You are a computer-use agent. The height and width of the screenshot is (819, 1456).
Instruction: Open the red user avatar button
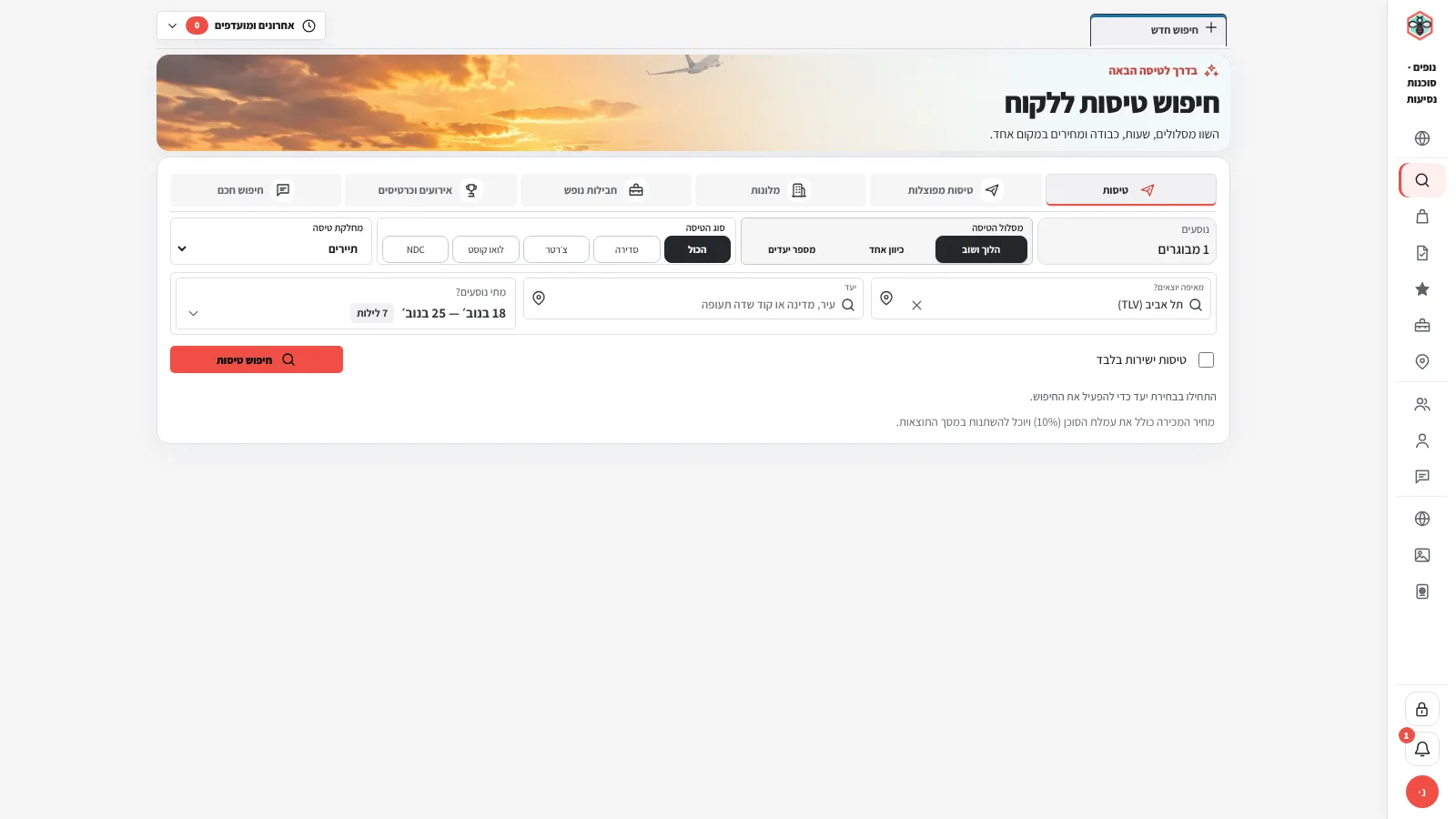pos(1422,792)
